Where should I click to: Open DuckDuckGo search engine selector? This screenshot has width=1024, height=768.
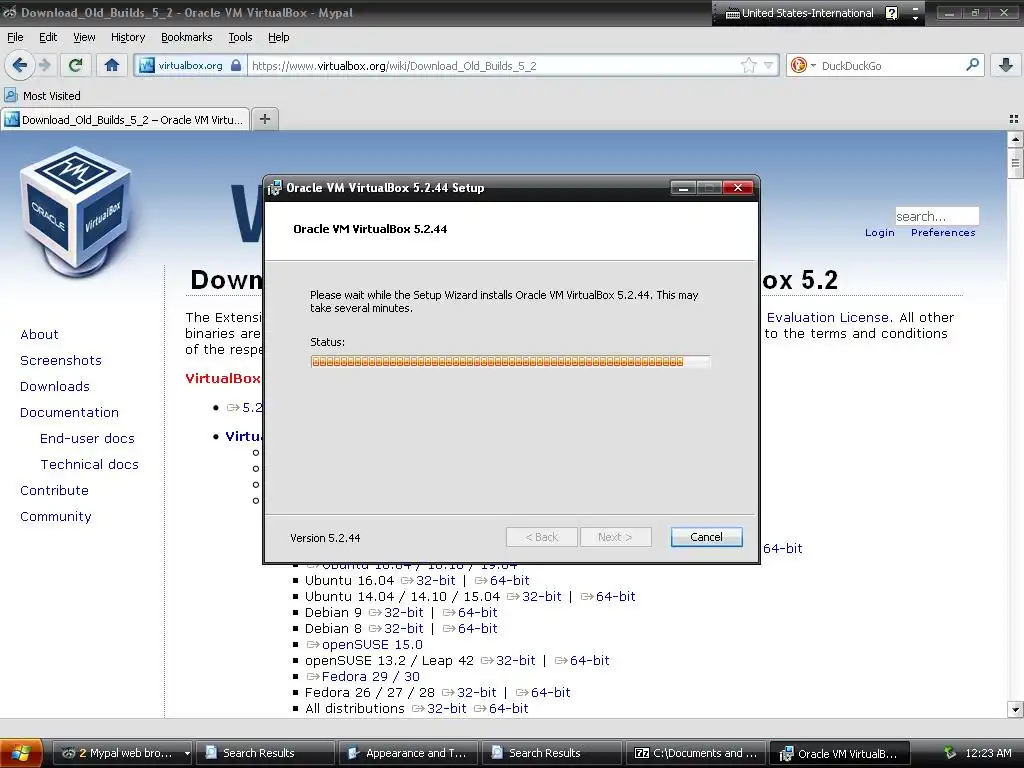point(803,65)
